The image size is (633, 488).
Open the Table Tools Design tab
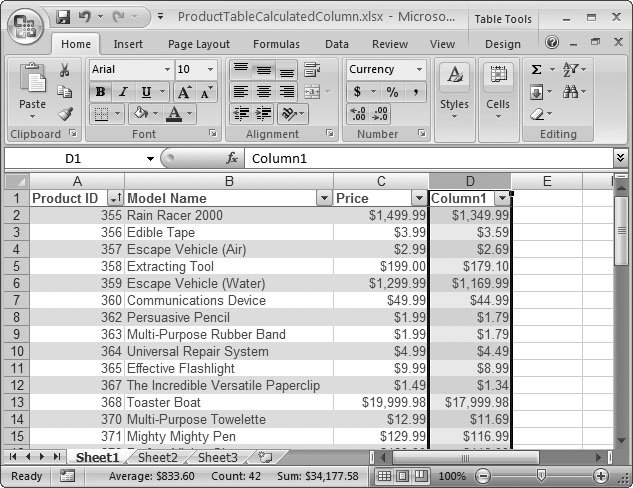click(503, 44)
